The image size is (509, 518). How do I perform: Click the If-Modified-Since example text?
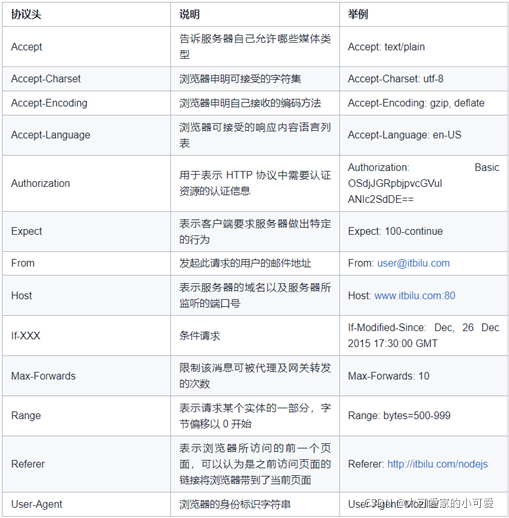[424, 335]
